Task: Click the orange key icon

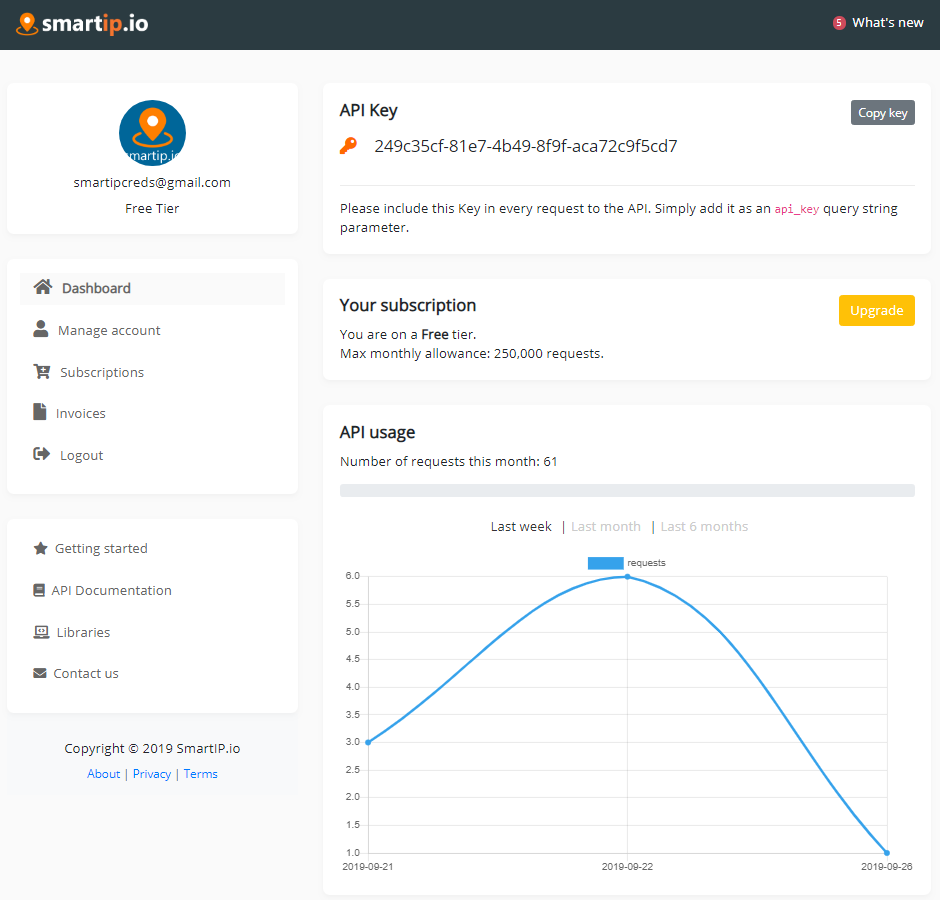Action: click(x=348, y=146)
